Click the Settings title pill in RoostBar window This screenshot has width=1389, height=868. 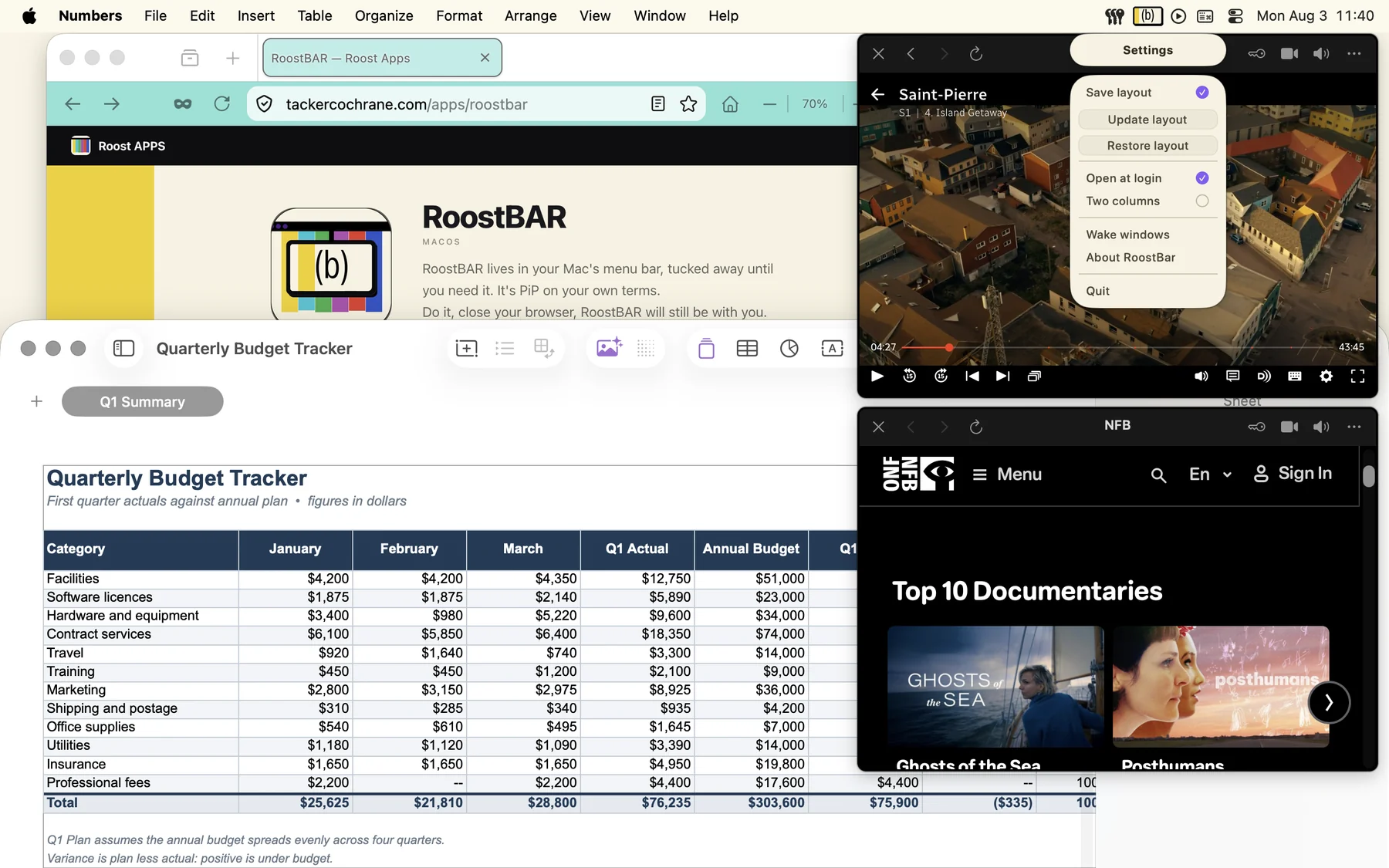[x=1147, y=50]
